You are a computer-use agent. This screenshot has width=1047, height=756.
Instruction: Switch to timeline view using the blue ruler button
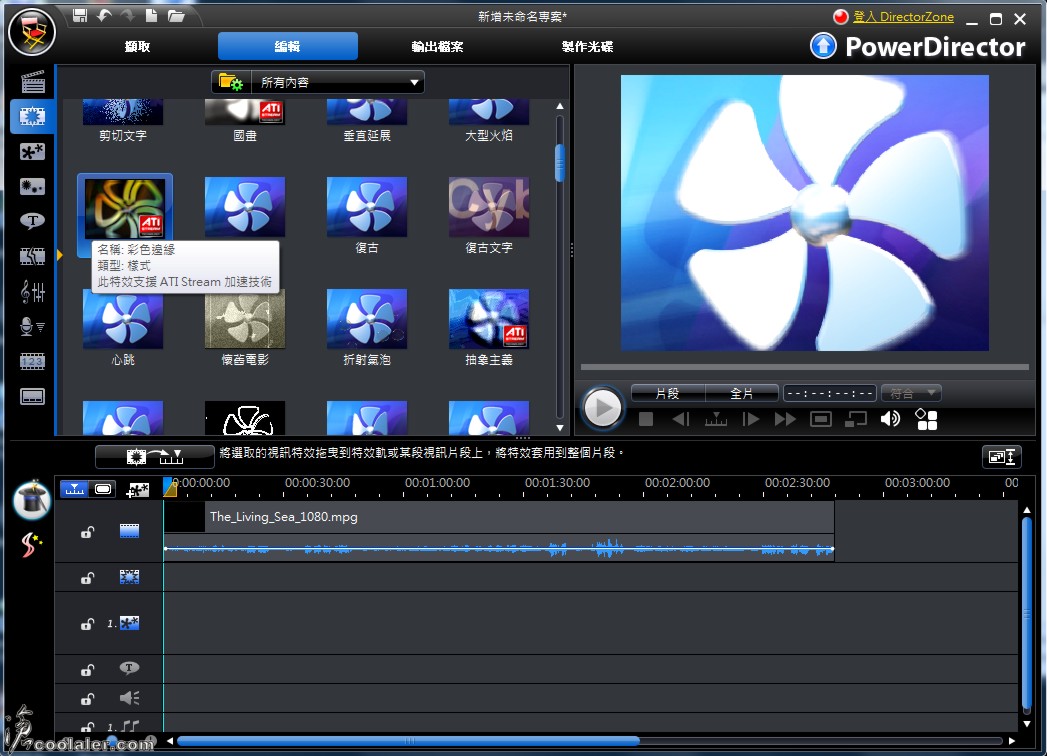tap(74, 489)
